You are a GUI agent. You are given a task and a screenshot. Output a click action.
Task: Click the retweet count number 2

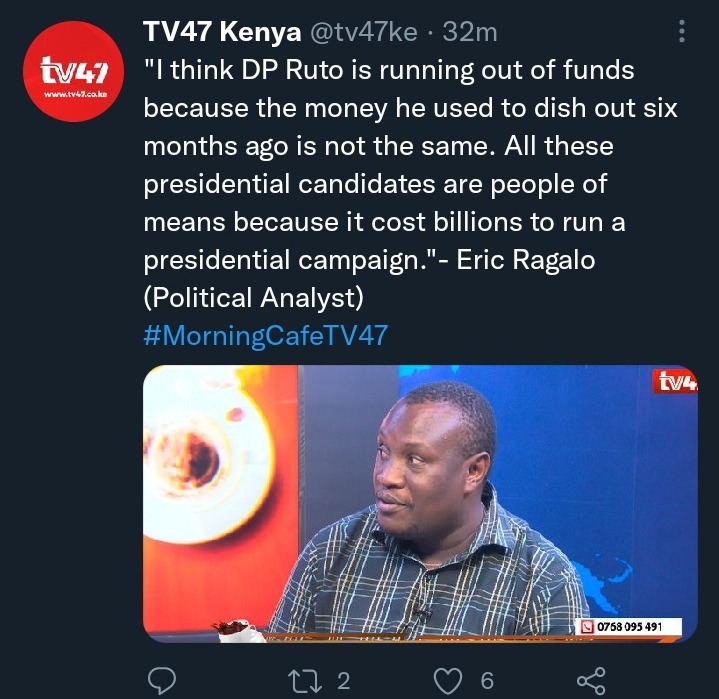click(344, 681)
